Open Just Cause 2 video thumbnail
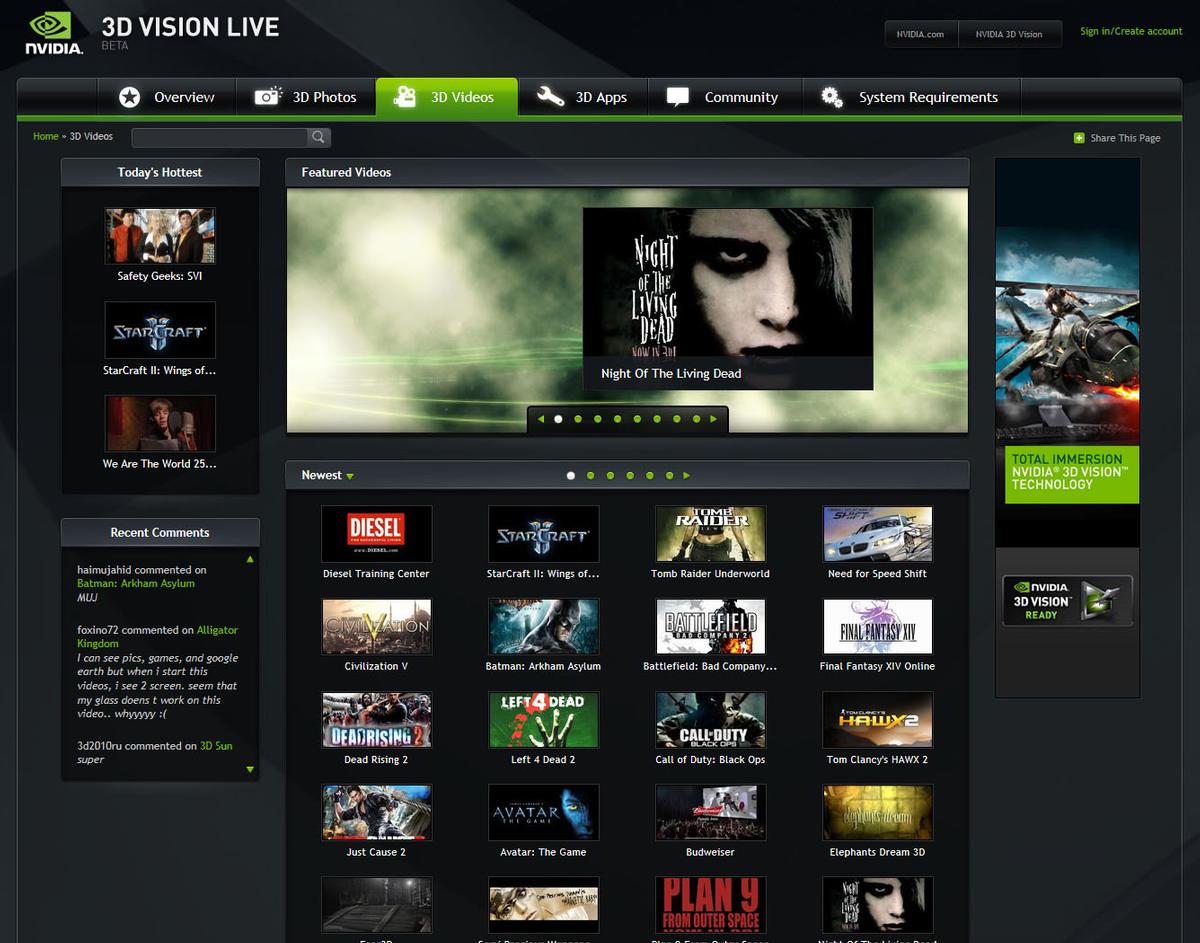The height and width of the screenshot is (943, 1200). (x=377, y=812)
